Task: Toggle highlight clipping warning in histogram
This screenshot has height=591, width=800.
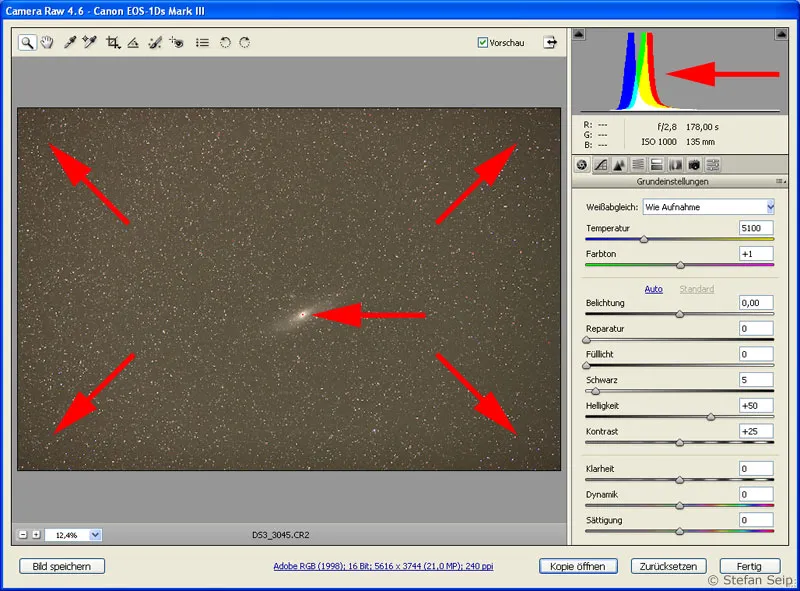Action: tap(781, 35)
